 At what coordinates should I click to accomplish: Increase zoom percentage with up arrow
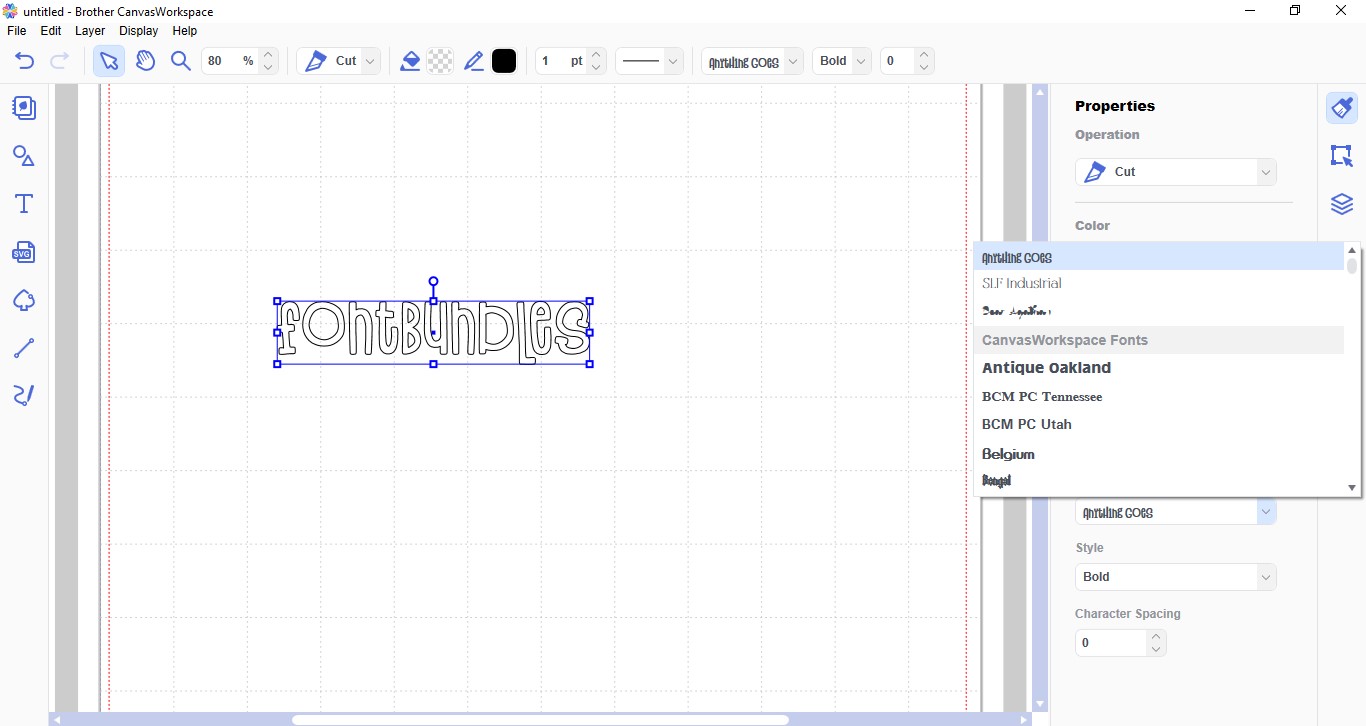pos(268,54)
